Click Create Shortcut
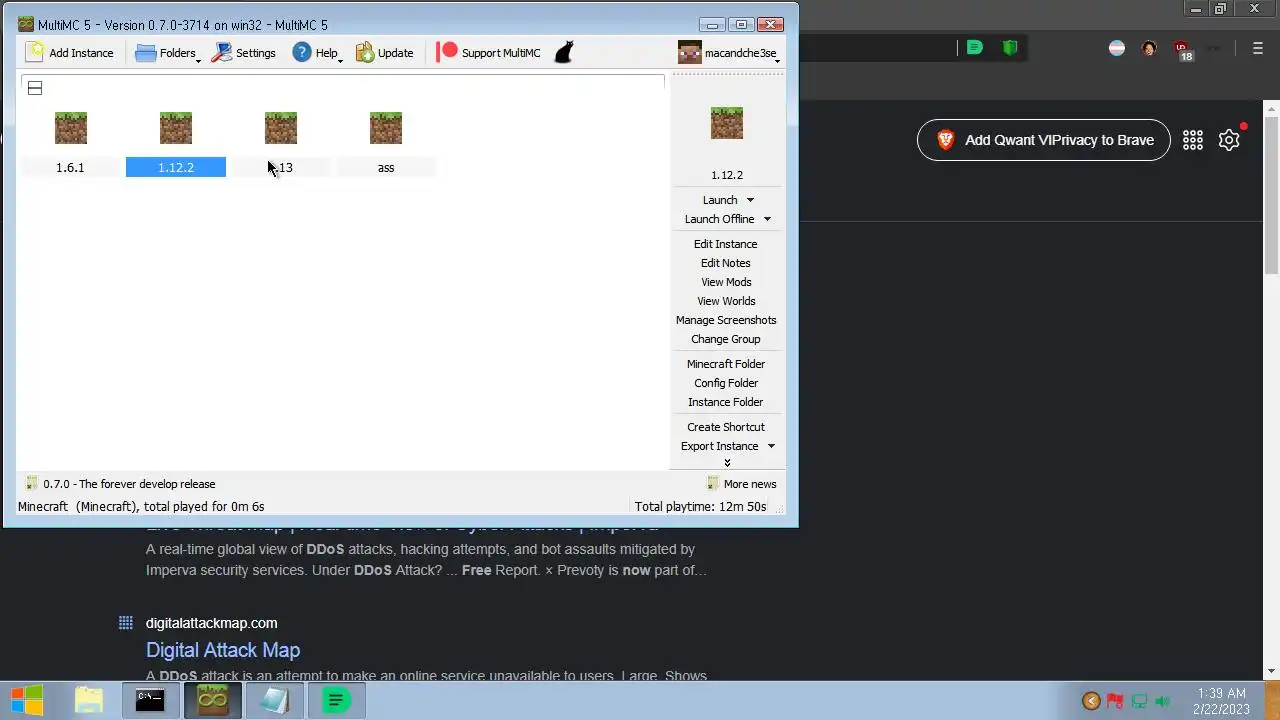This screenshot has width=1280, height=720. tap(726, 427)
